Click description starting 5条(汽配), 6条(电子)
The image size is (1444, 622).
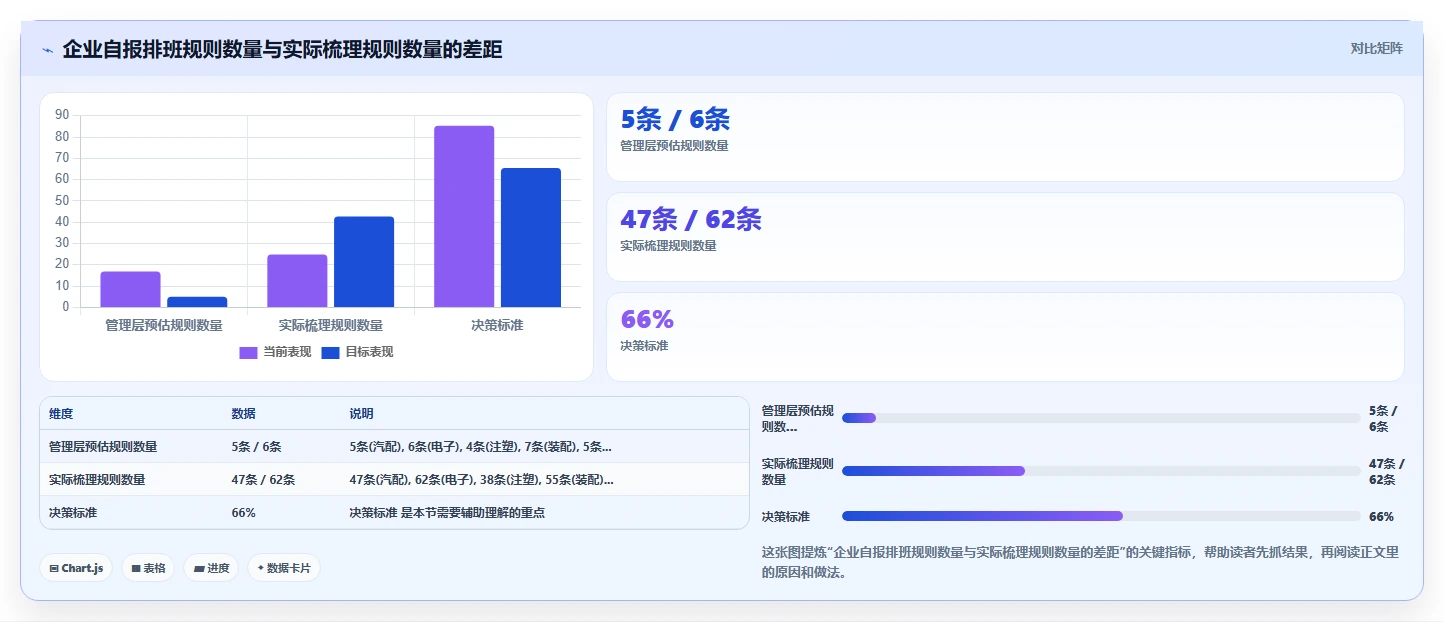[x=480, y=447]
